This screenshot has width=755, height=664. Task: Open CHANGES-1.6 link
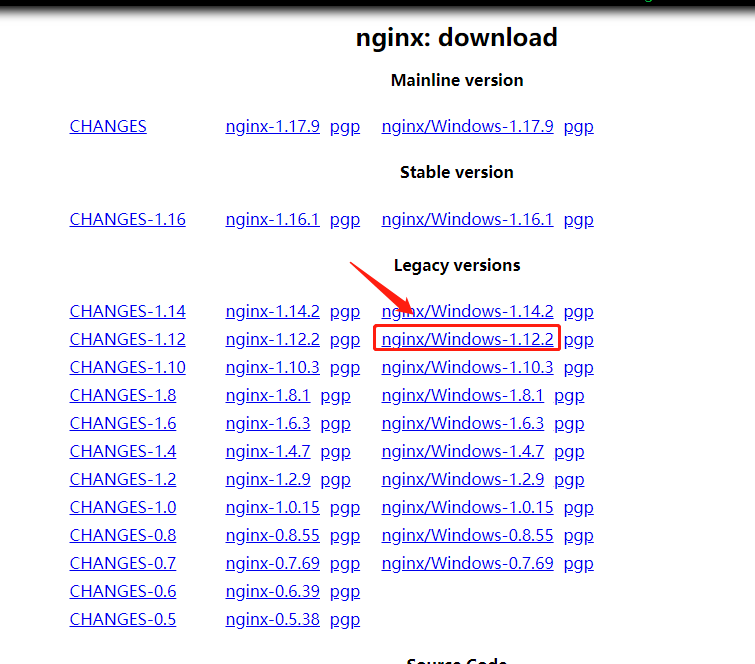tap(123, 423)
